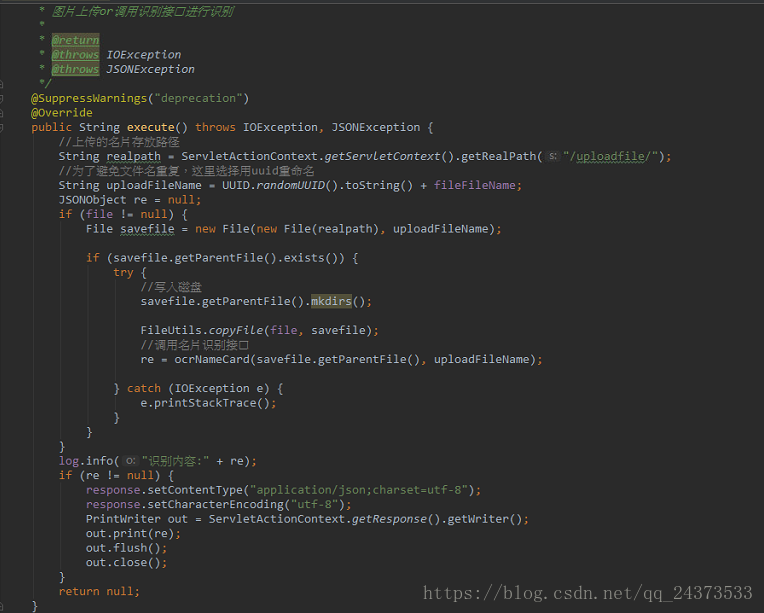Click the randomUUID method call

[290, 185]
